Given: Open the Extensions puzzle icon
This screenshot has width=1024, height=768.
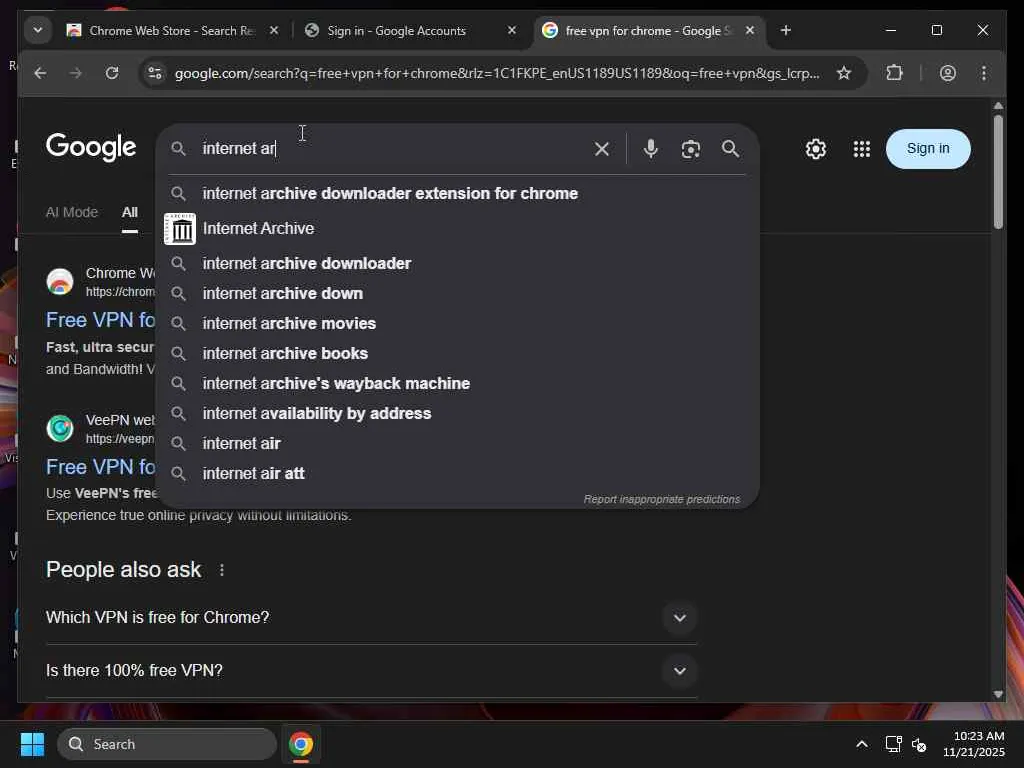Looking at the screenshot, I should [895, 73].
